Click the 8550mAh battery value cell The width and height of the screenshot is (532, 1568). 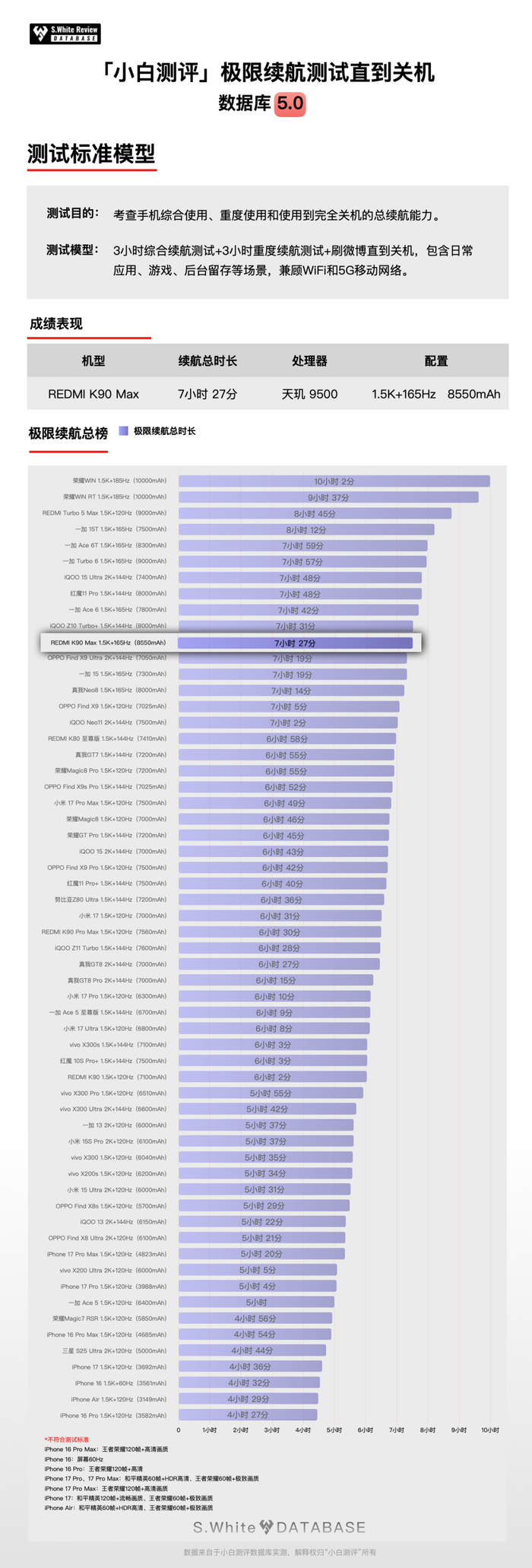(474, 394)
